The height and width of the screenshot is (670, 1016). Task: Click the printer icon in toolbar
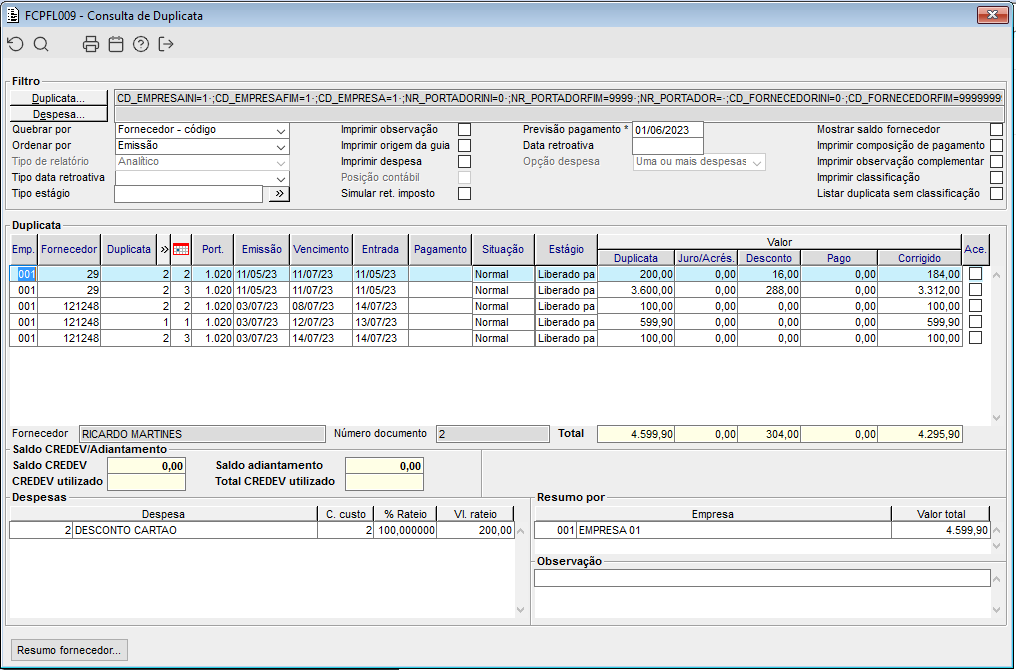tap(91, 44)
